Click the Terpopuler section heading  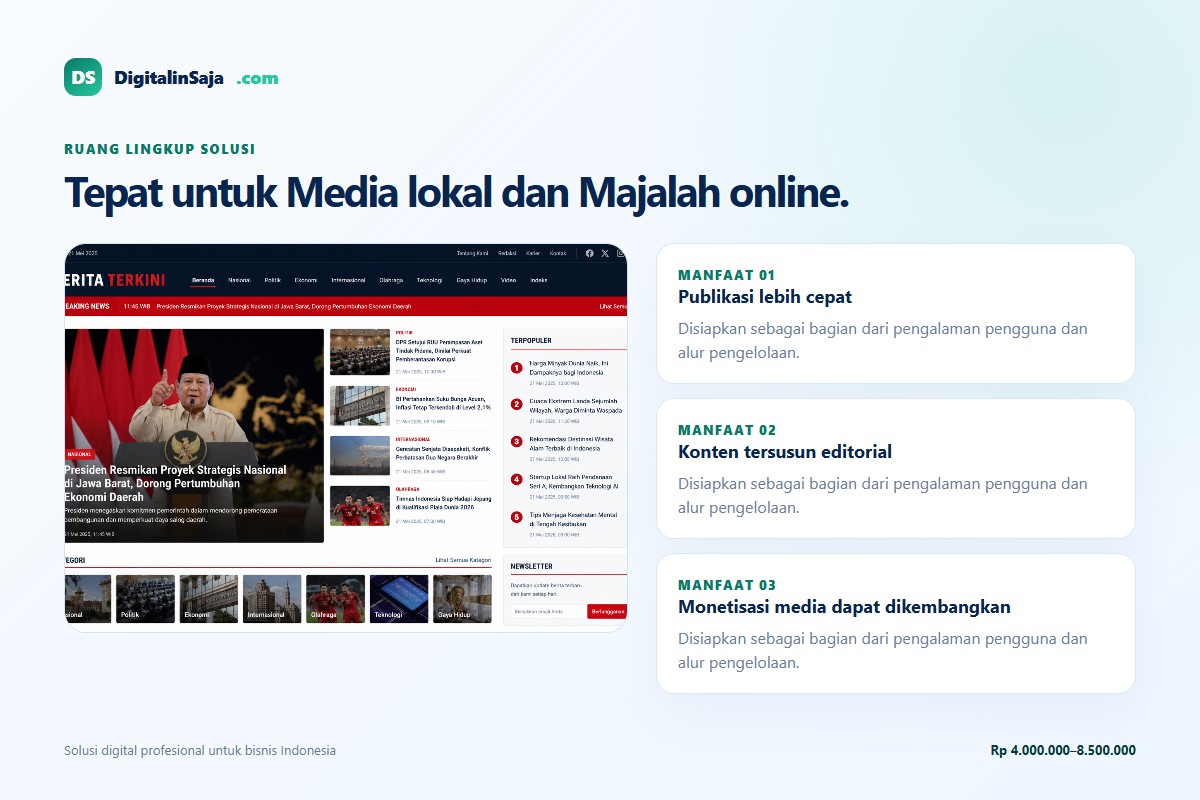(531, 340)
